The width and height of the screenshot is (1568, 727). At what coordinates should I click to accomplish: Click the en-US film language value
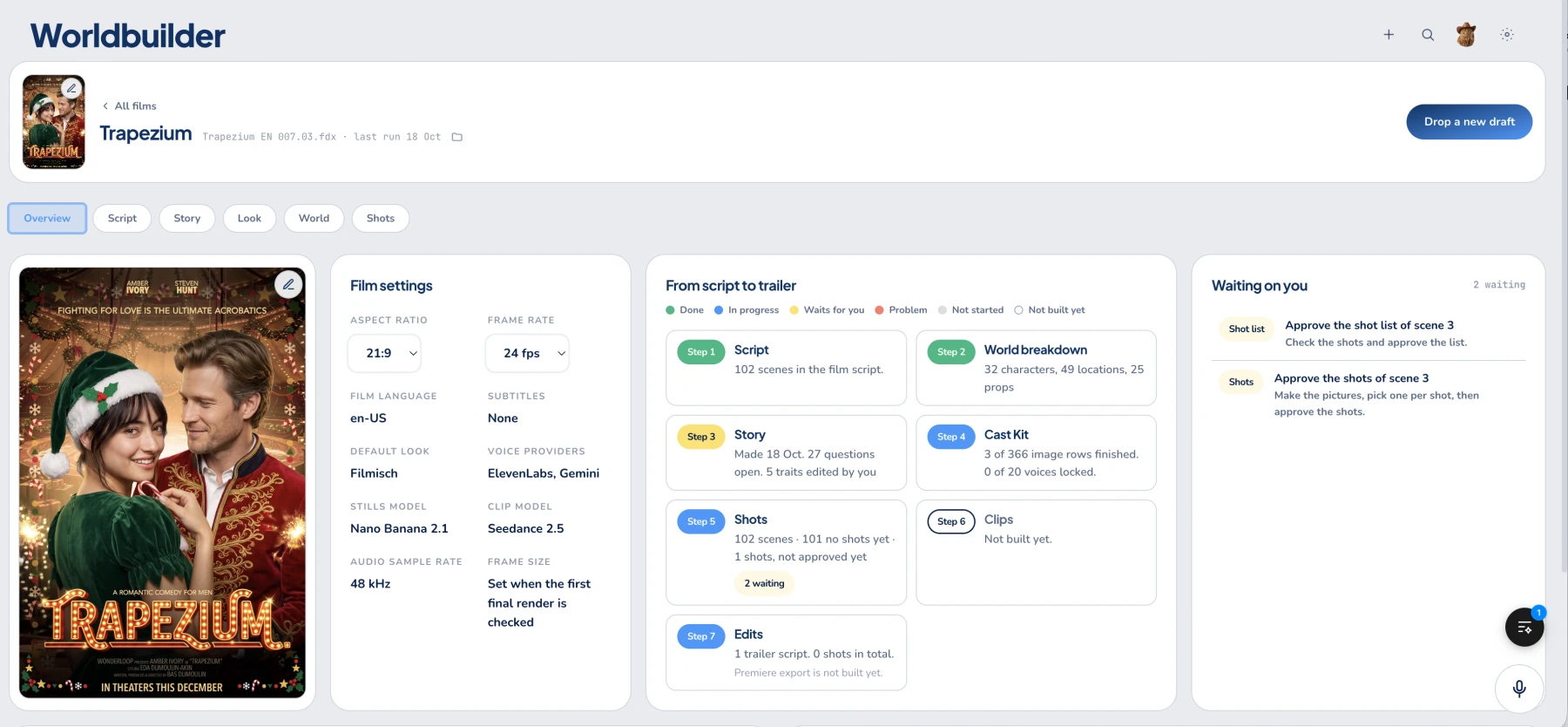click(x=368, y=418)
